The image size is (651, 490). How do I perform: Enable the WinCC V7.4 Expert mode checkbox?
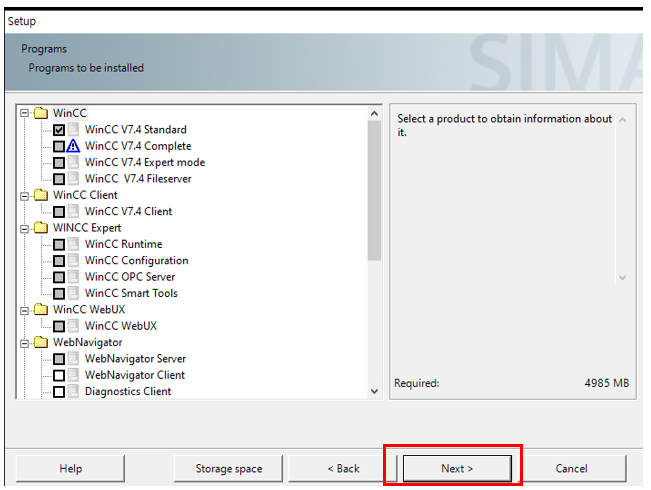(x=59, y=162)
